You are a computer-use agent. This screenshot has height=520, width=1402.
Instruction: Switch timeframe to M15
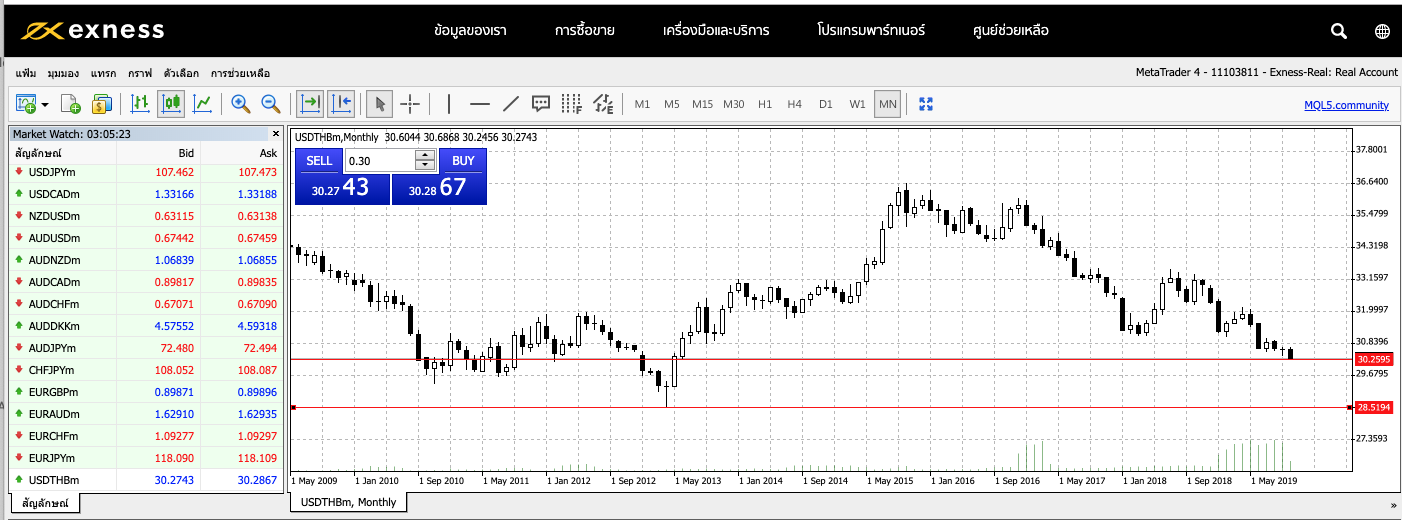[x=703, y=104]
